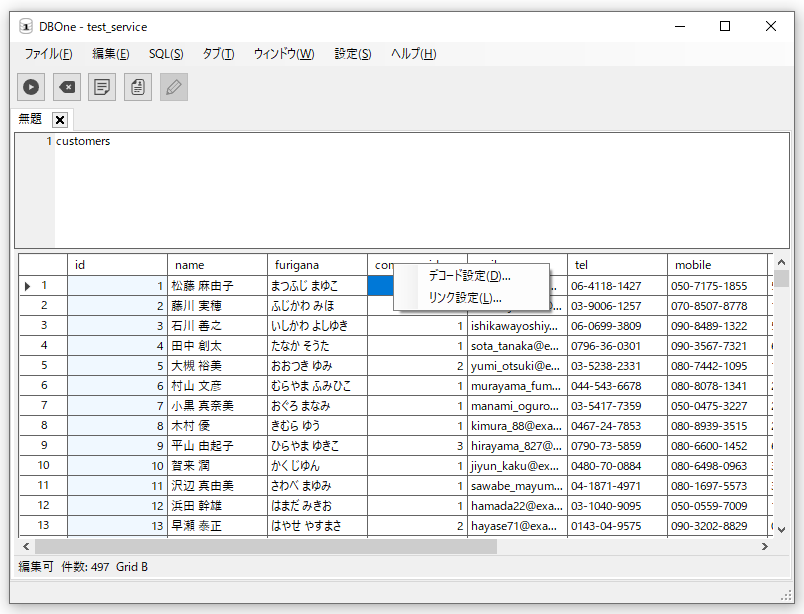Open the SQL(S) menu
The image size is (804, 614).
coord(166,54)
